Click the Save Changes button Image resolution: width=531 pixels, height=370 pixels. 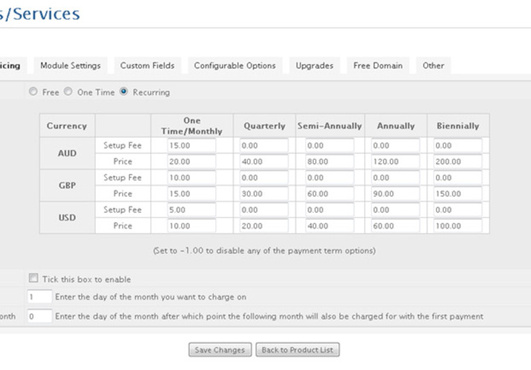point(220,350)
